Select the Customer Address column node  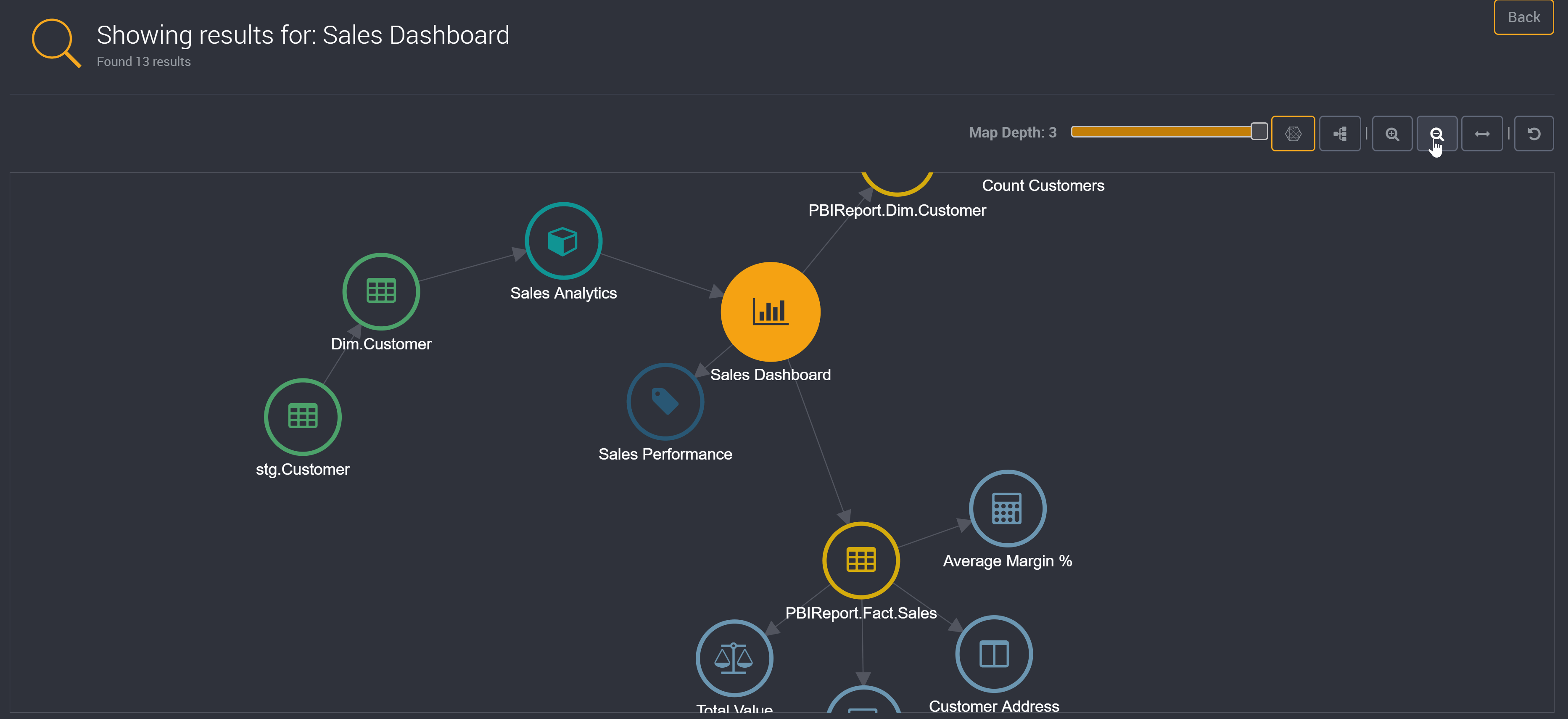994,654
